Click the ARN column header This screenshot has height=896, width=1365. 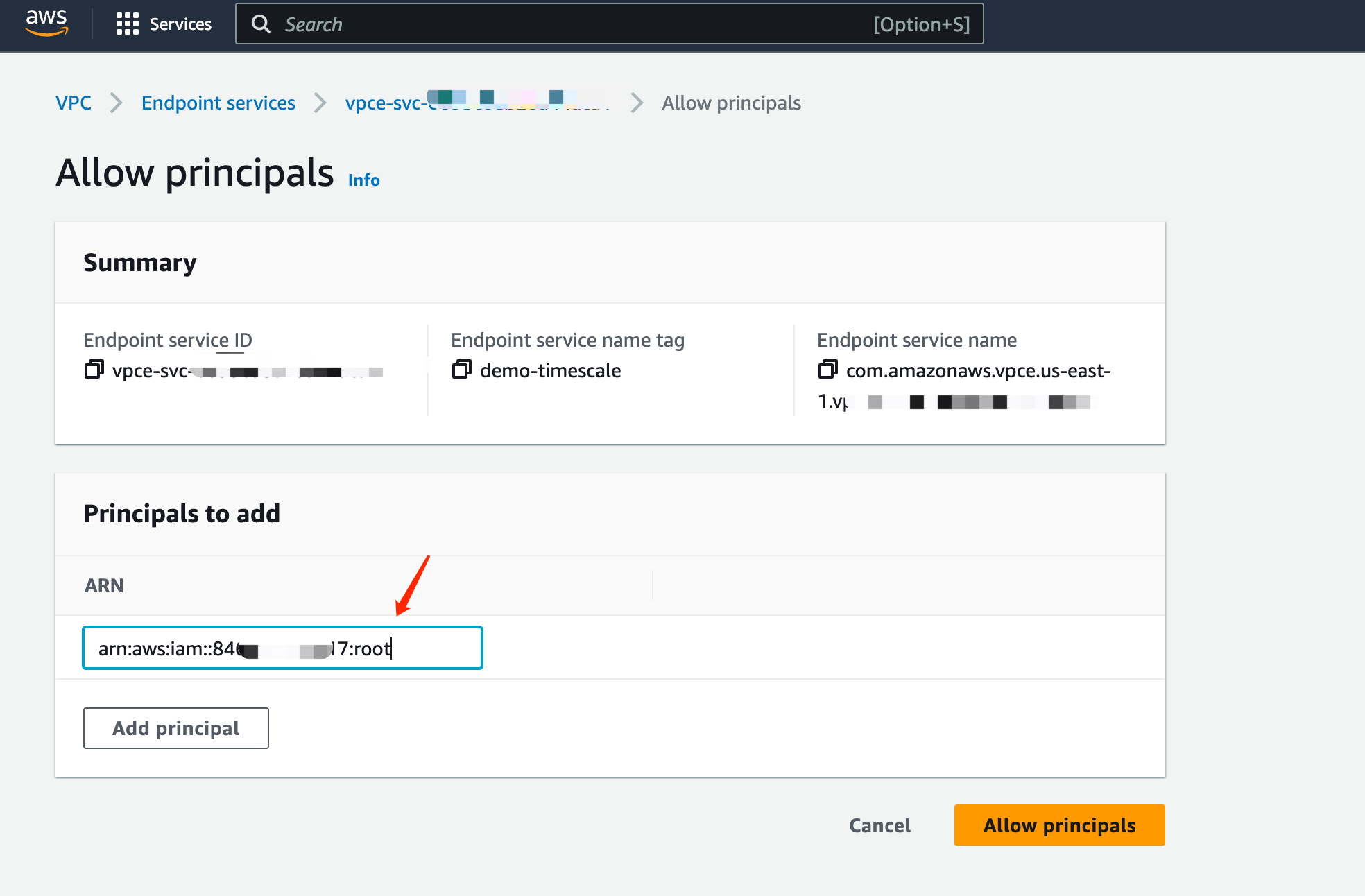pyautogui.click(x=104, y=585)
